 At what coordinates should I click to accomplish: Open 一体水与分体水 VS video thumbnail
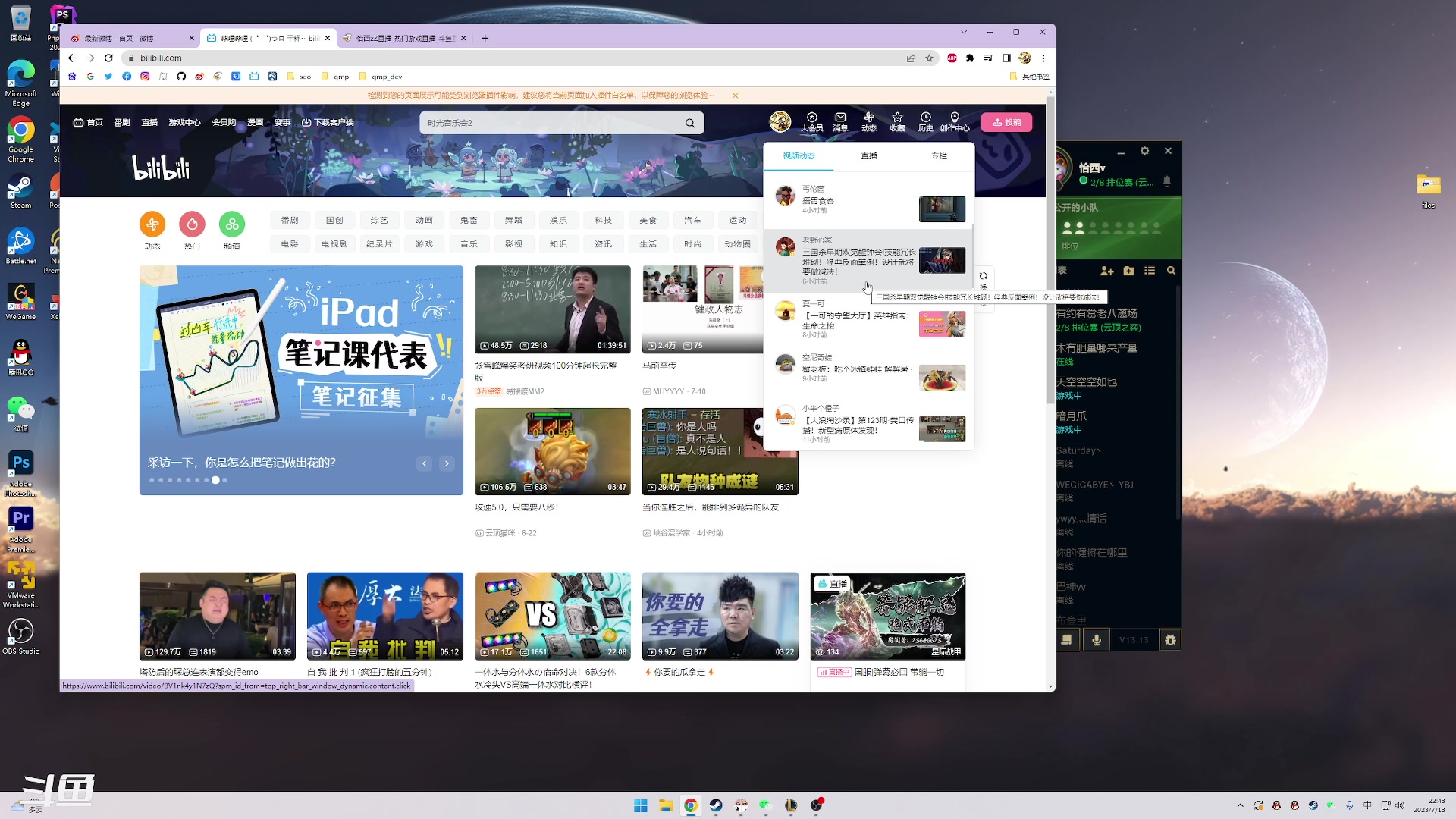pyautogui.click(x=552, y=616)
